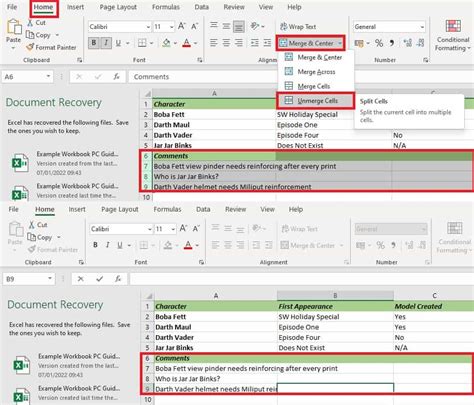The height and width of the screenshot is (405, 474).
Task: Top align cell content in upper ribbon
Action: [x=214, y=26]
